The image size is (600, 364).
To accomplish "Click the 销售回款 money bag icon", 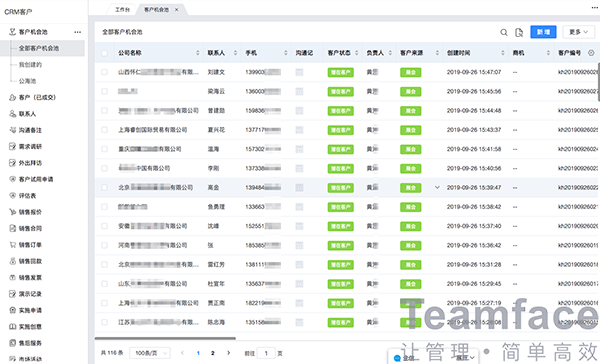I will click(13, 261).
